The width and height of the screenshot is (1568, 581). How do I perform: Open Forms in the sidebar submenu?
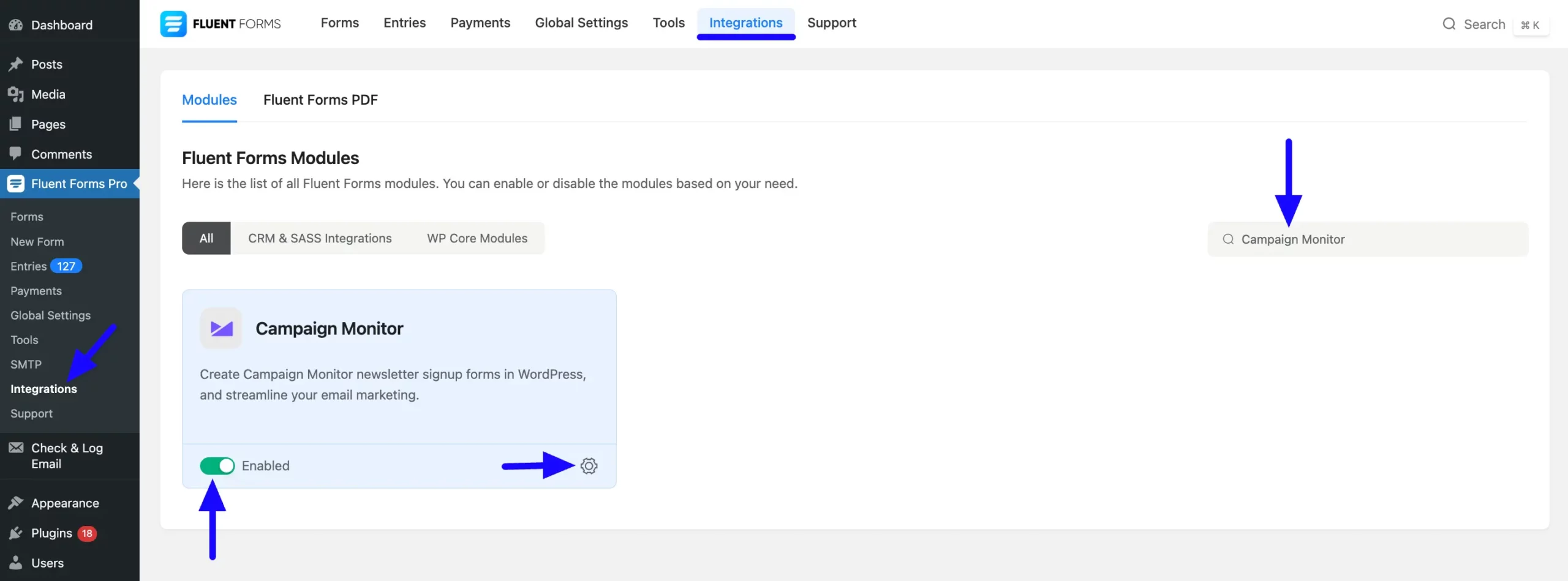[27, 217]
